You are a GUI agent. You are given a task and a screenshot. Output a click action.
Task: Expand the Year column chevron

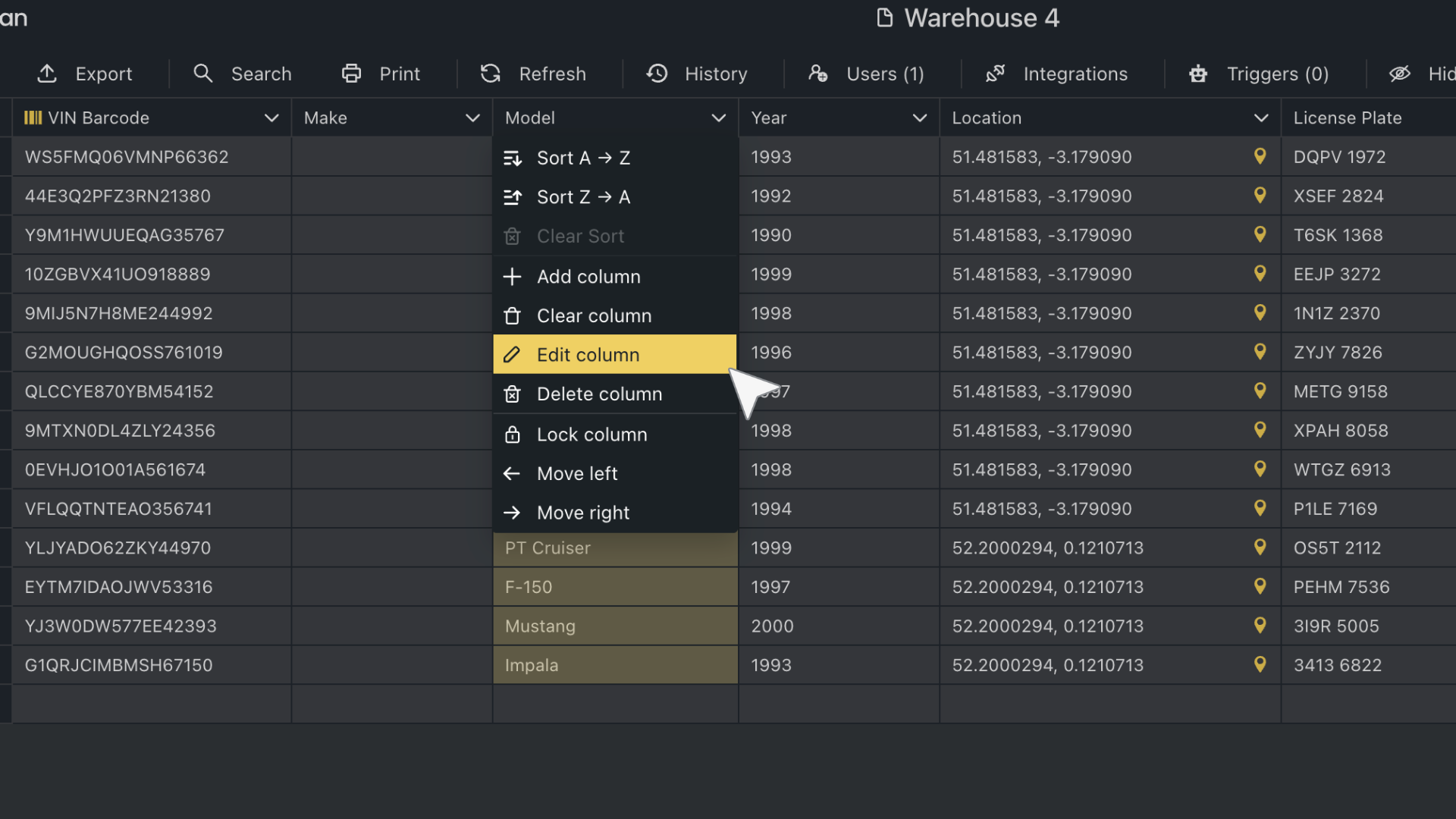919,118
